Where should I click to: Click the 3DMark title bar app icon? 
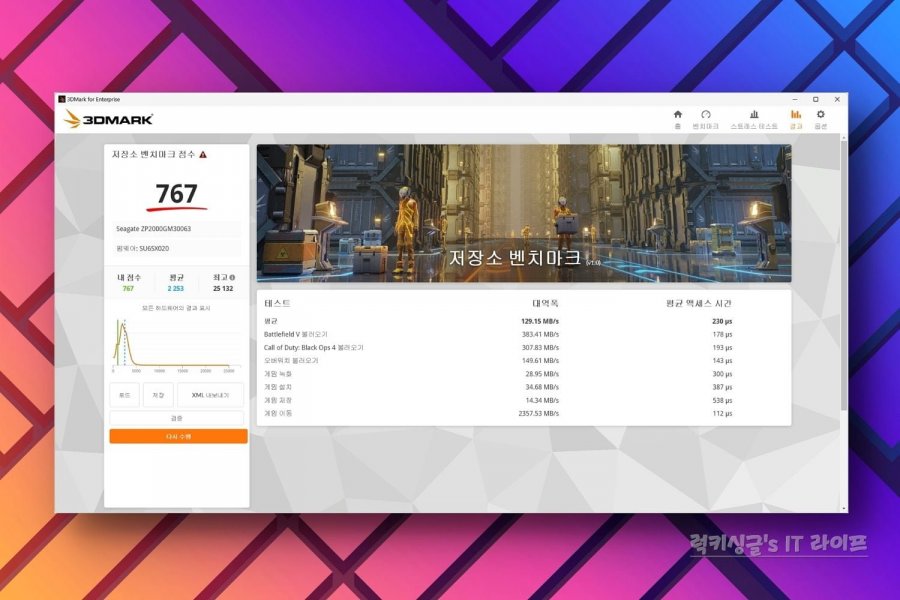(x=62, y=99)
